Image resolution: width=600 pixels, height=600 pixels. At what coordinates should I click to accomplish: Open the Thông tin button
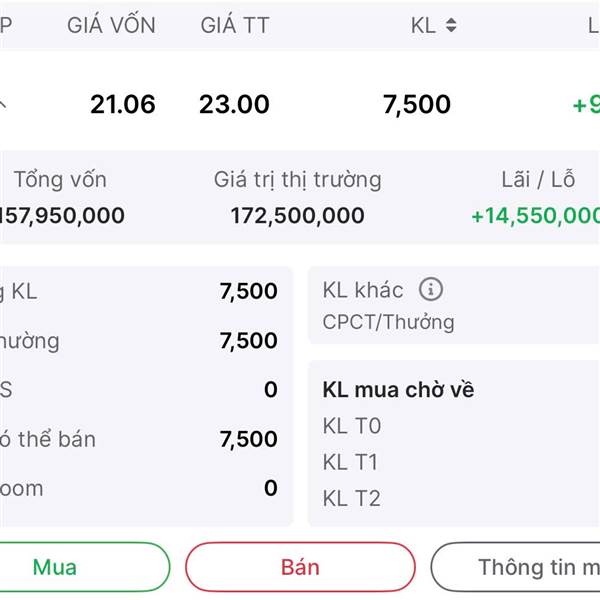pos(520,567)
